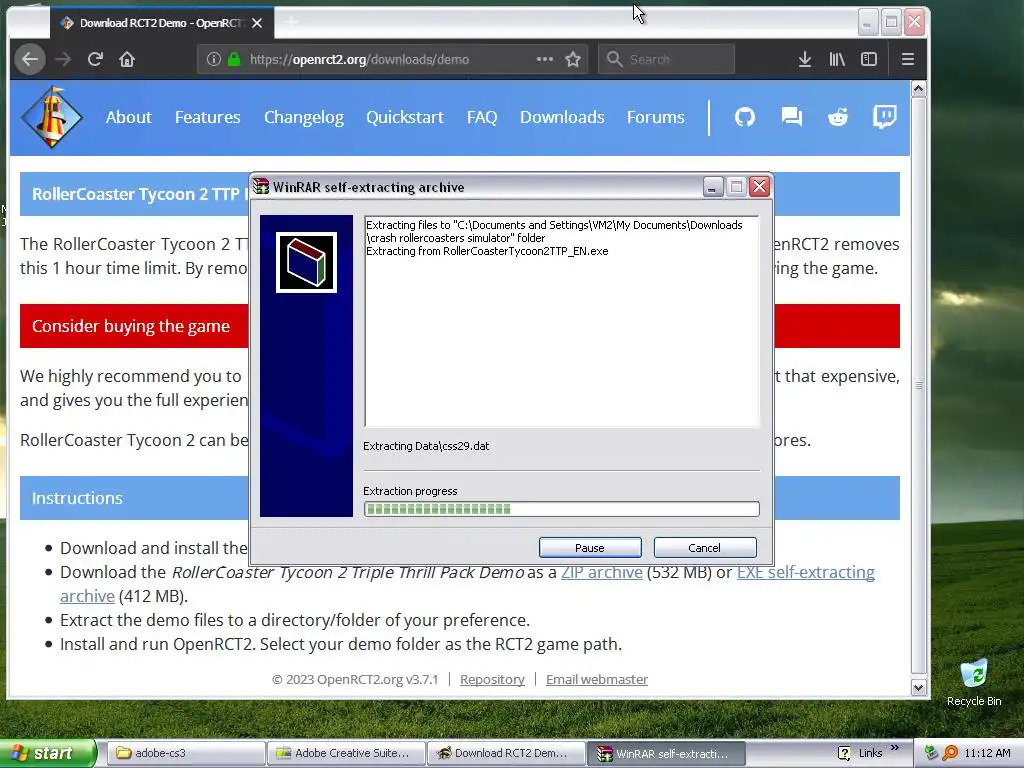Image resolution: width=1024 pixels, height=768 pixels.
Task: Open the Quickstart page in site navigation
Action: pos(405,117)
